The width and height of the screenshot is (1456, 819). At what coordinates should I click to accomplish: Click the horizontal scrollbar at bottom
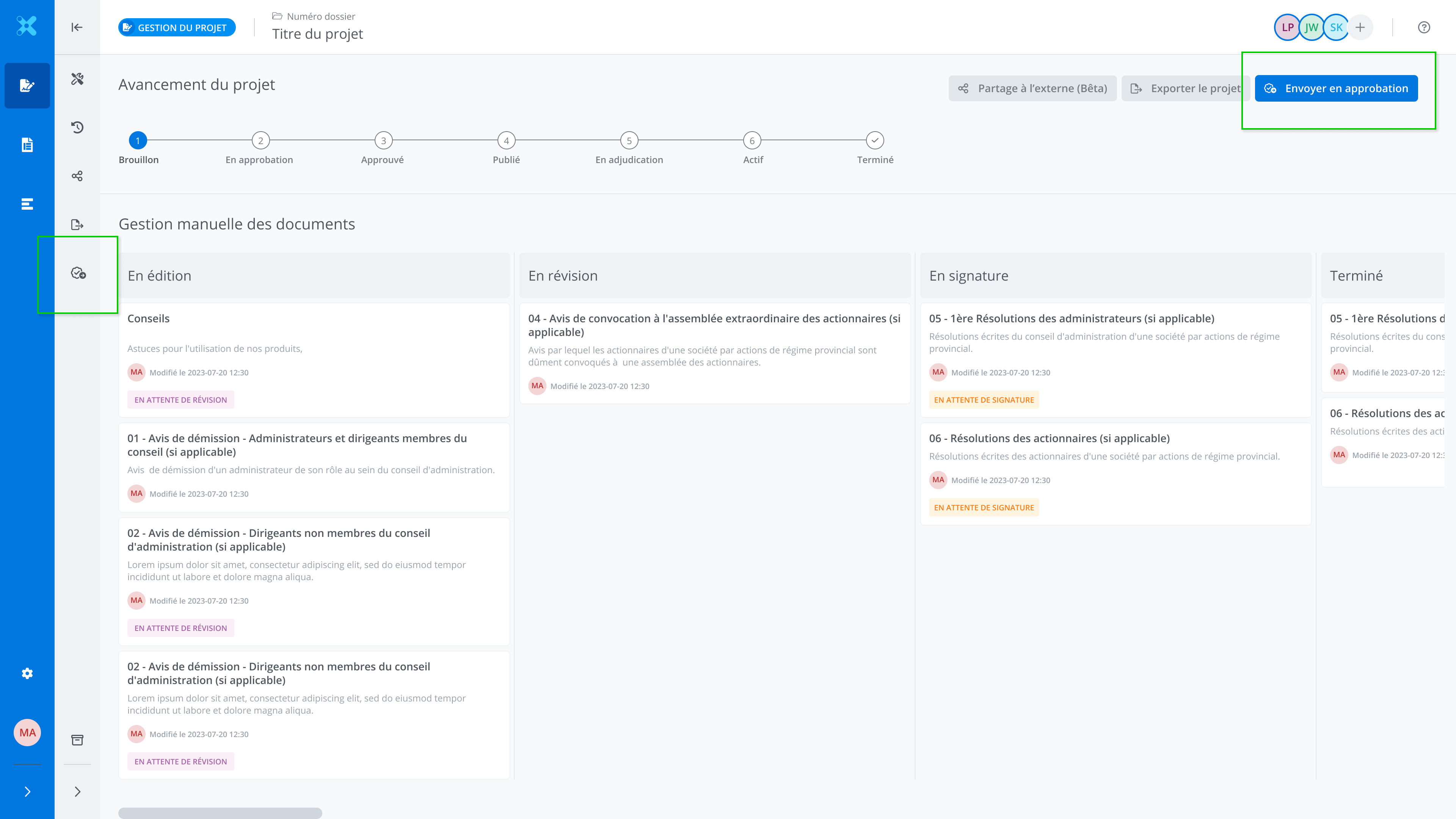pos(220,813)
